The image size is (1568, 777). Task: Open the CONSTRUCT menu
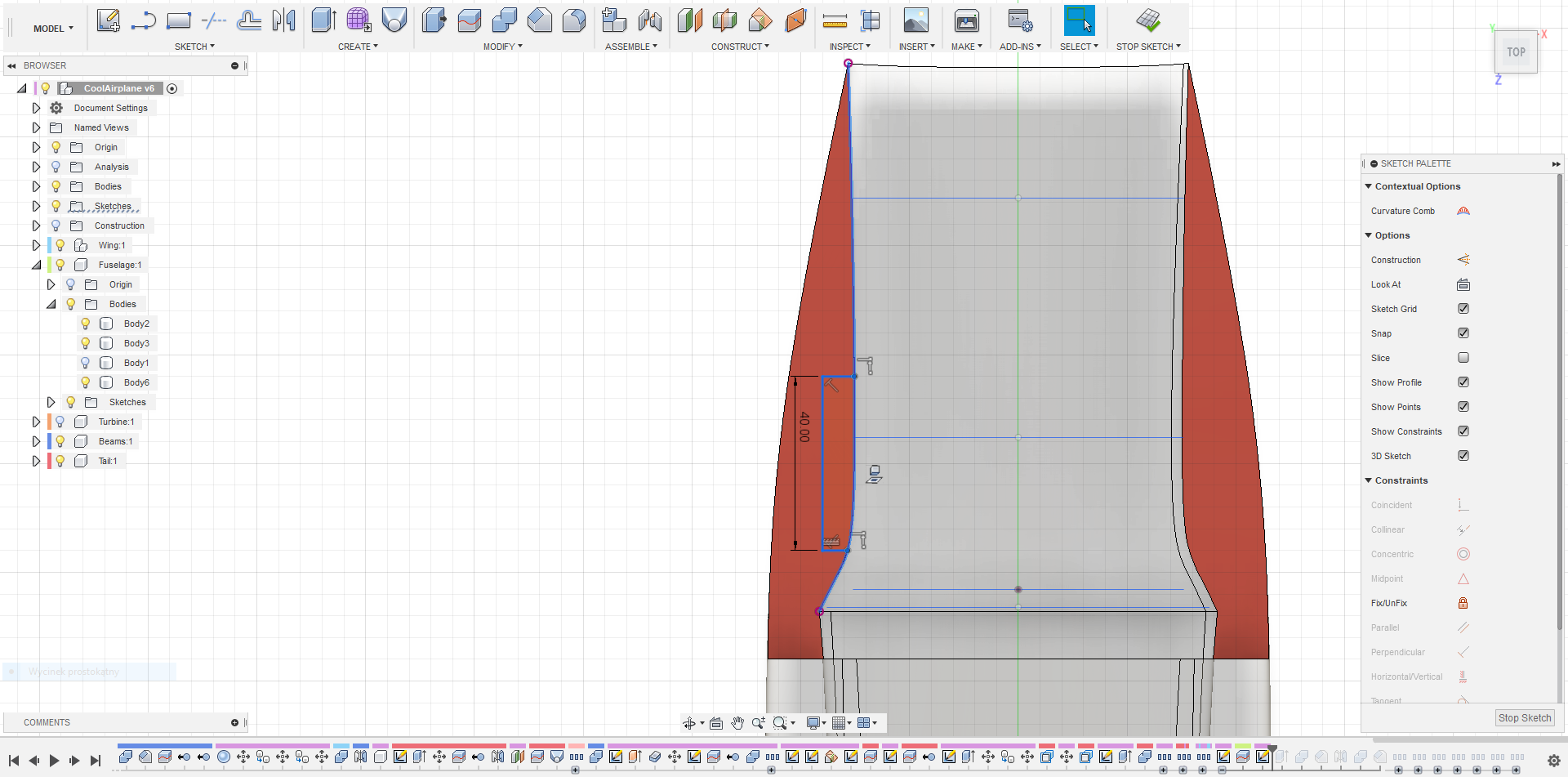pyautogui.click(x=740, y=47)
